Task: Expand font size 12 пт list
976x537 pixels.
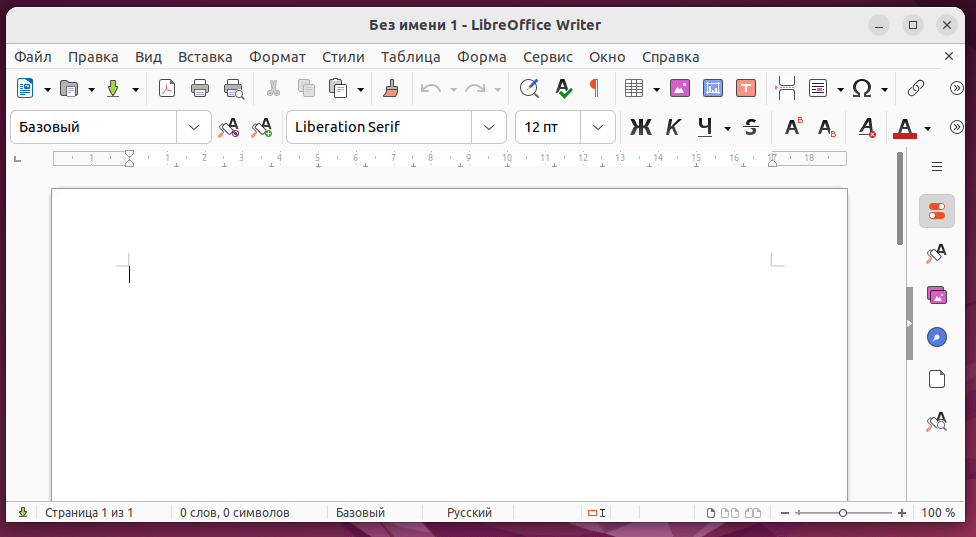Action: [598, 127]
